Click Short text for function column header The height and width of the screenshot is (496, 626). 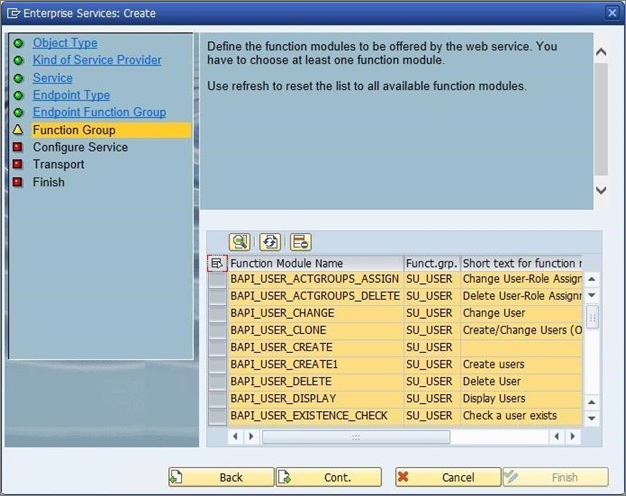pyautogui.click(x=521, y=263)
